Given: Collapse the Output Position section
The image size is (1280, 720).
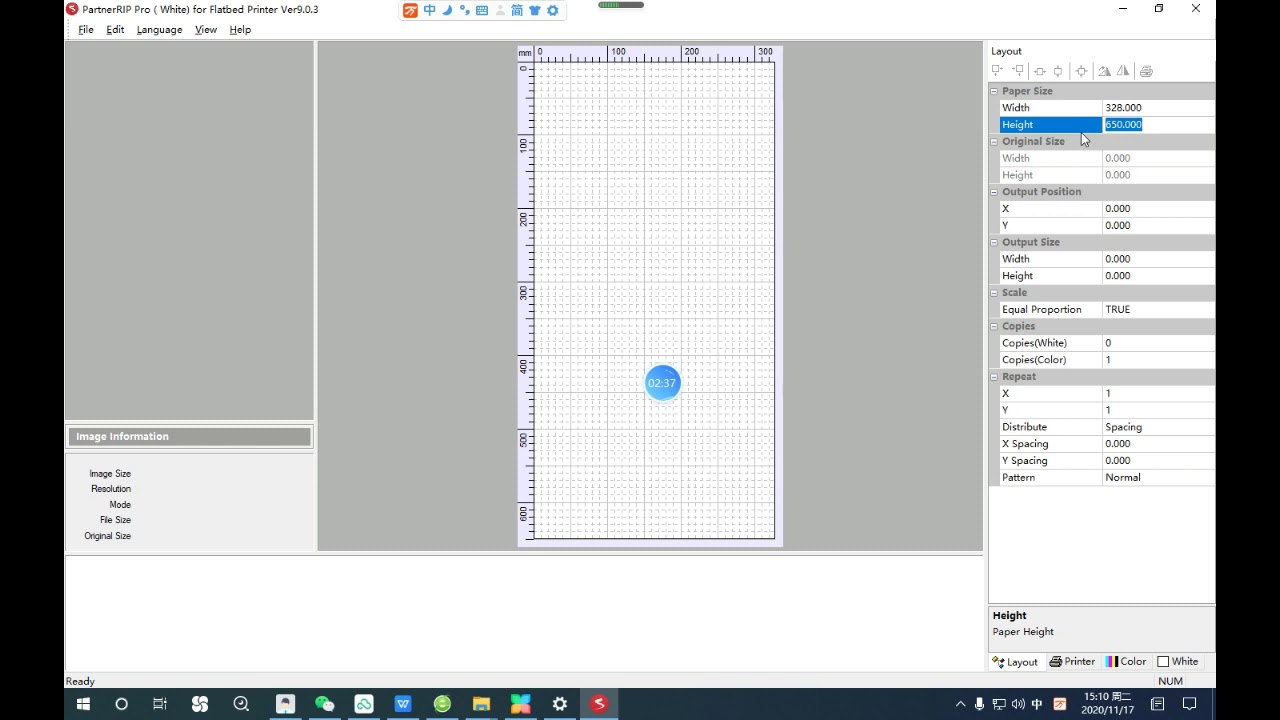Looking at the screenshot, I should (994, 192).
